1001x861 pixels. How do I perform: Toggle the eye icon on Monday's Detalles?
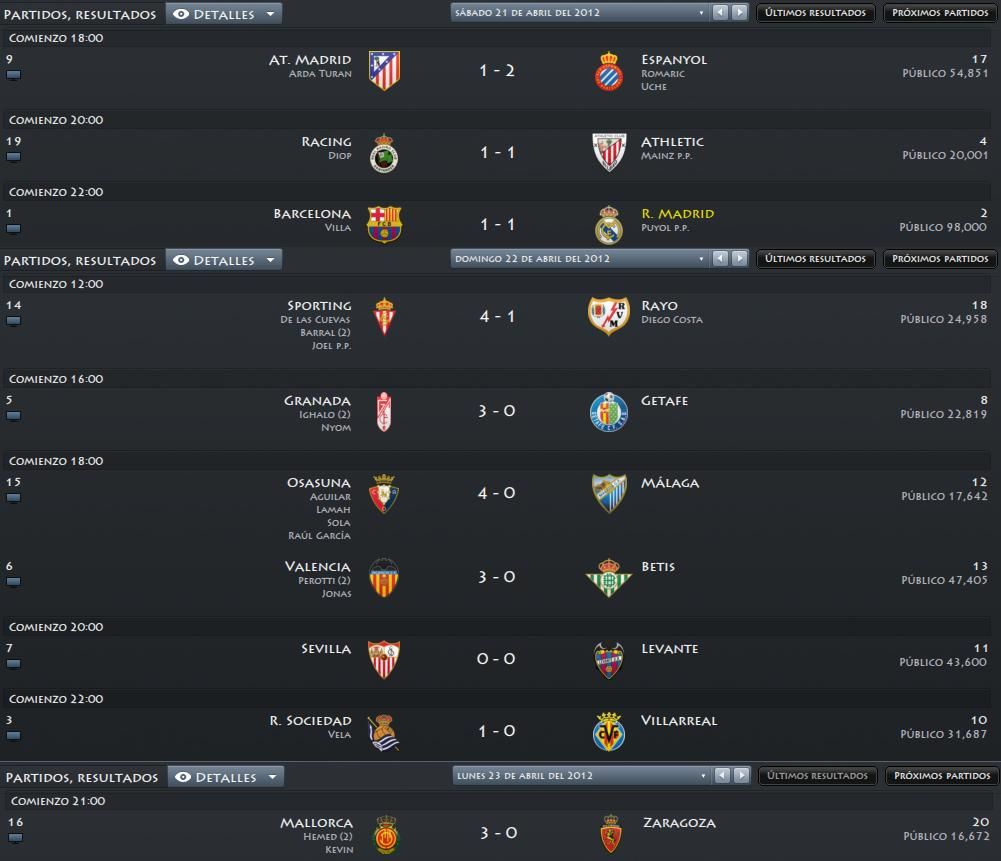(x=183, y=777)
